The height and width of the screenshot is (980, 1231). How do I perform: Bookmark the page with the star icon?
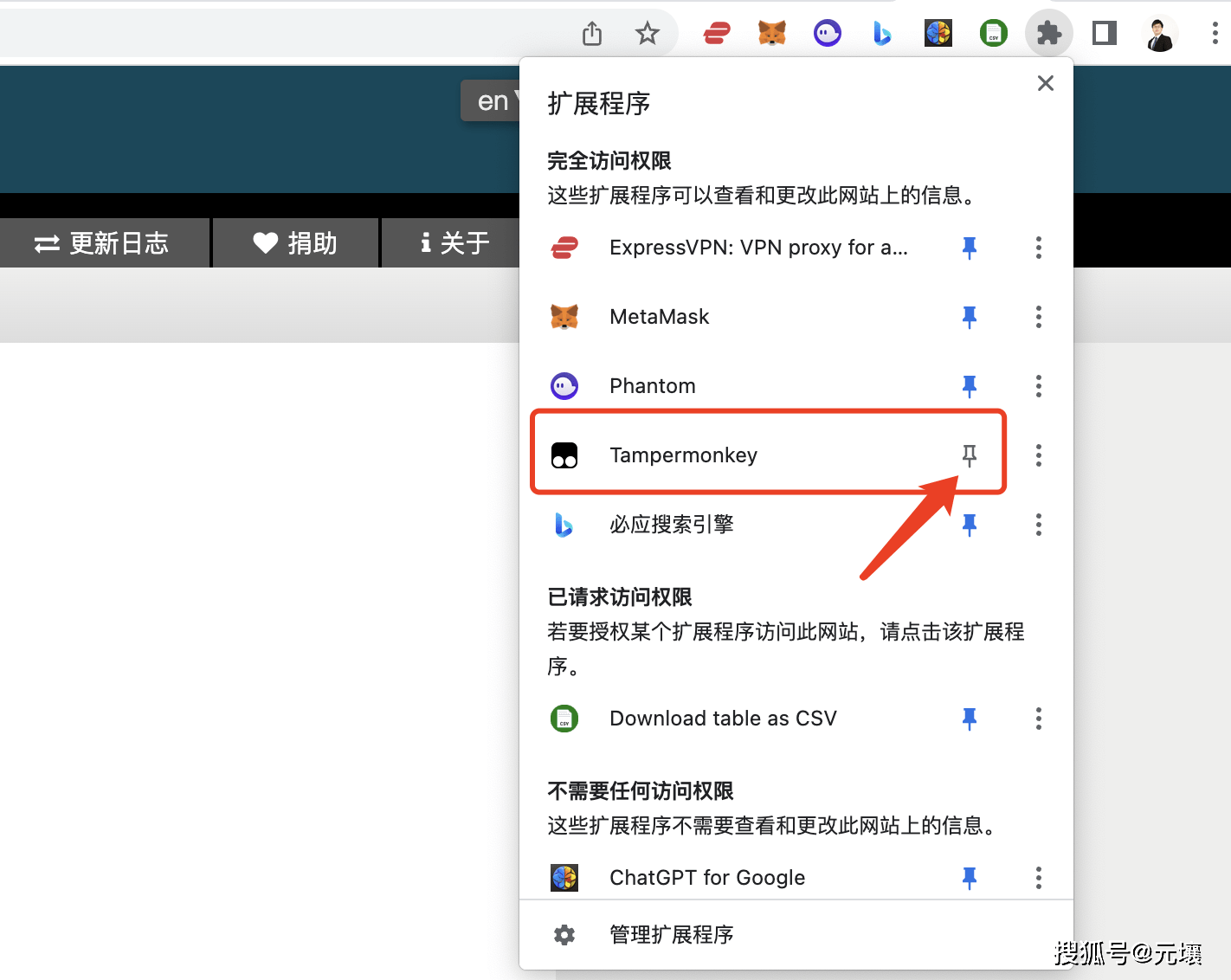tap(648, 33)
